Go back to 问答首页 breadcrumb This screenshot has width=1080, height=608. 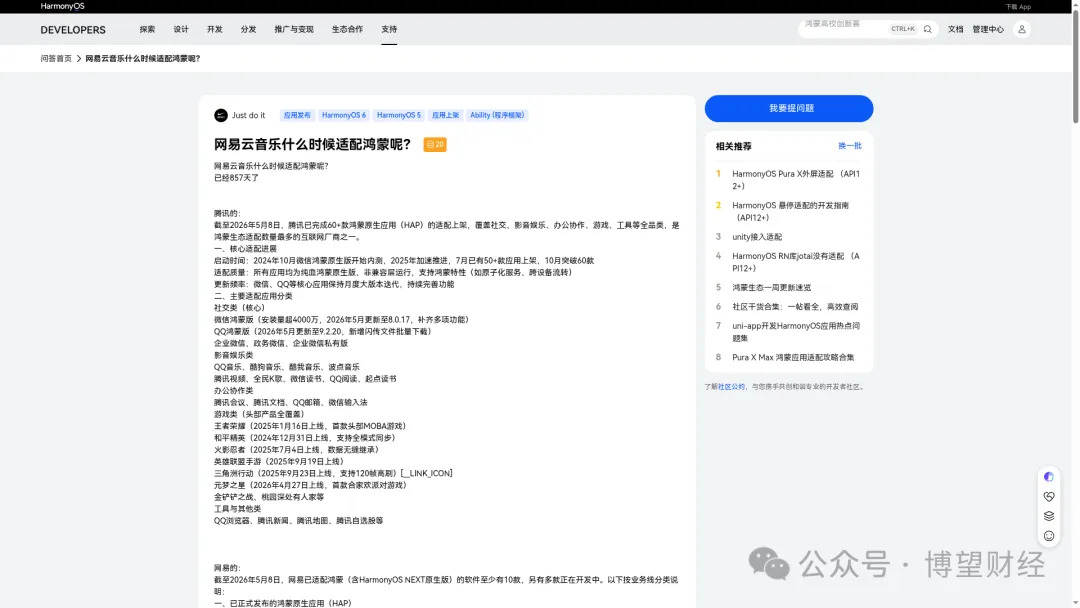pos(56,59)
